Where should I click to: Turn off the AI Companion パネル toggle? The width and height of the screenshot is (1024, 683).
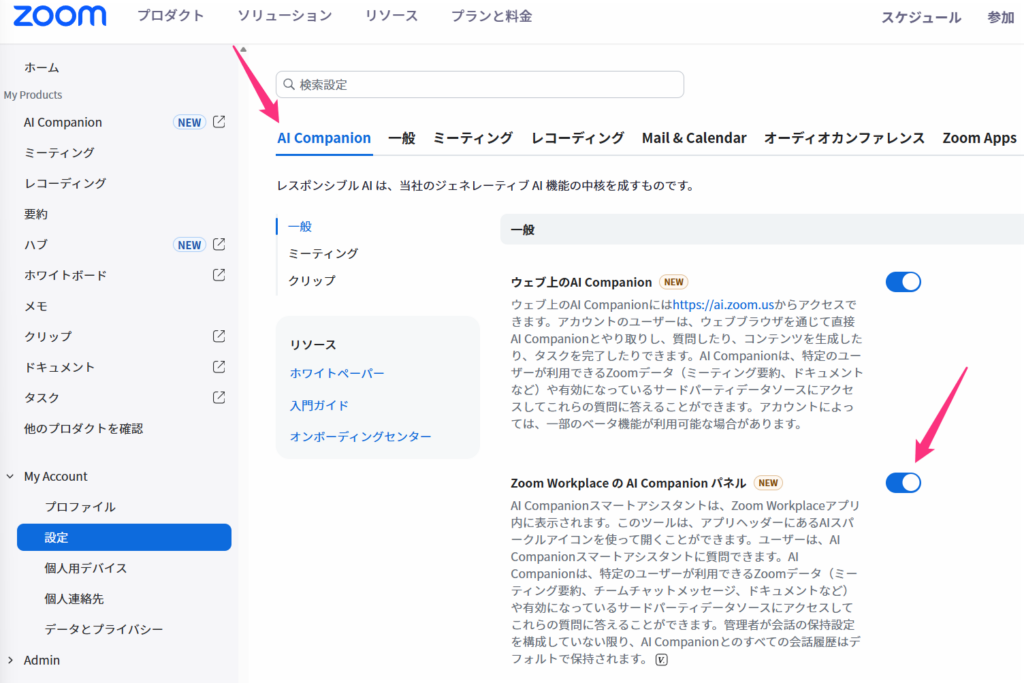903,483
